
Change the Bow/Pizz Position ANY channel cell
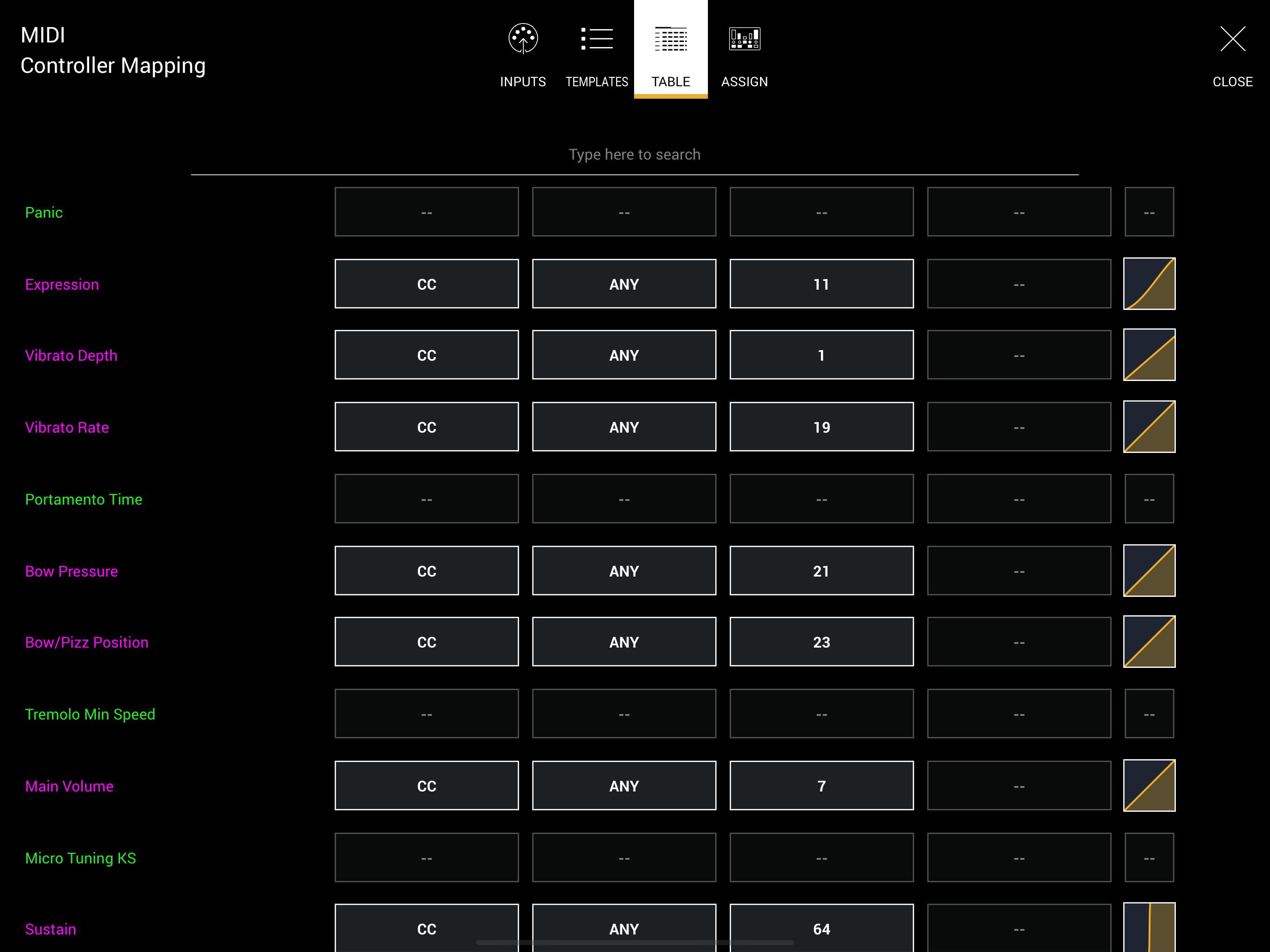point(624,642)
